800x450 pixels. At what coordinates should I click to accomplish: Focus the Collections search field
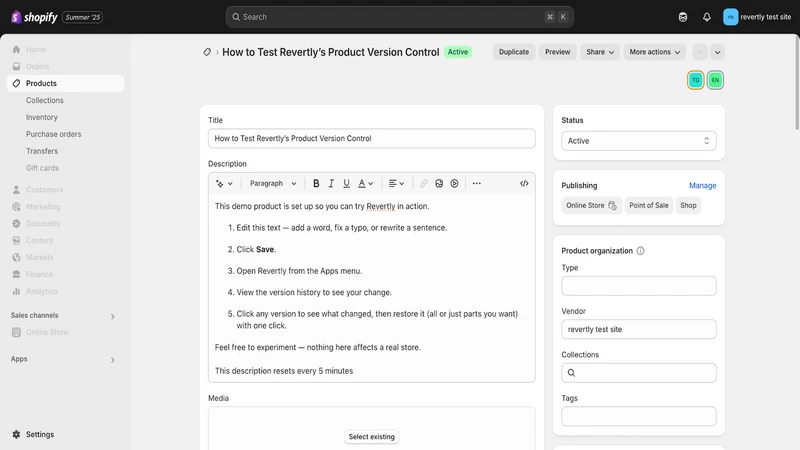(x=639, y=373)
